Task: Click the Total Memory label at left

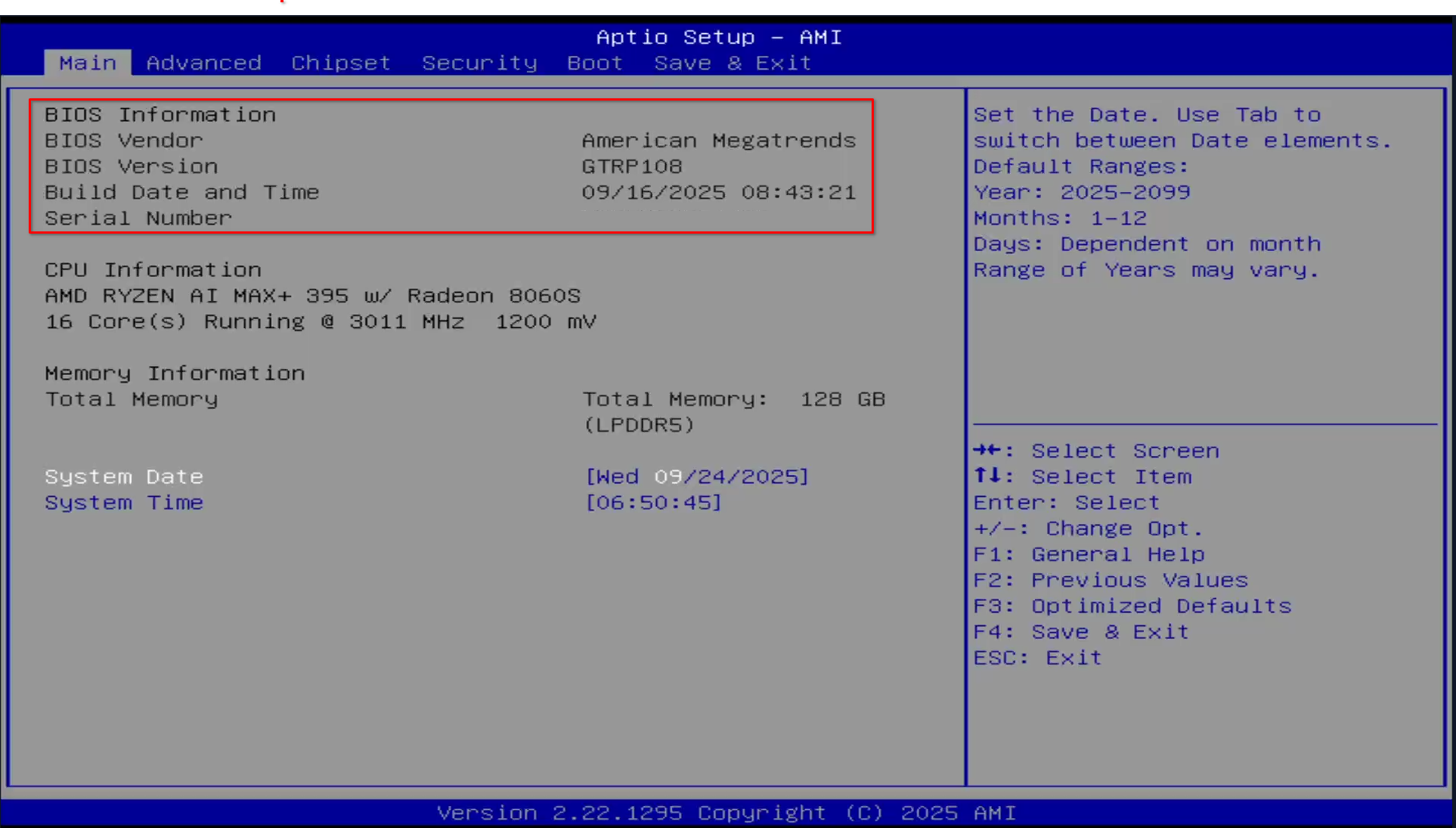Action: [132, 399]
